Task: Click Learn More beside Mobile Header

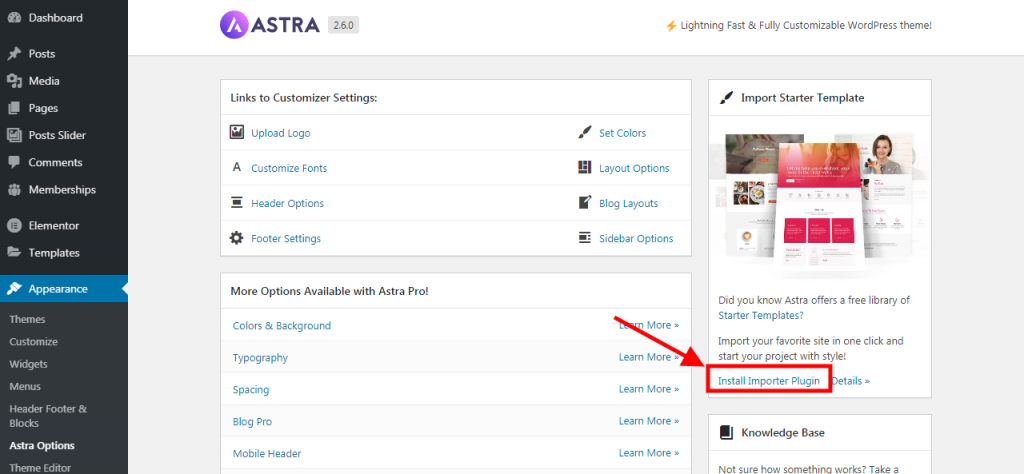Action: point(649,453)
